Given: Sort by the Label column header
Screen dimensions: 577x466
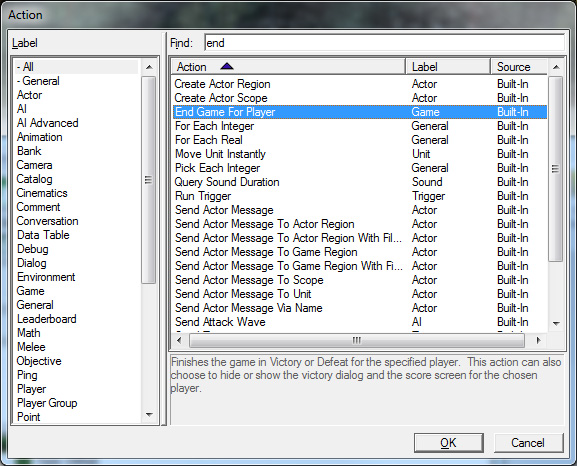Looking at the screenshot, I should coord(448,67).
